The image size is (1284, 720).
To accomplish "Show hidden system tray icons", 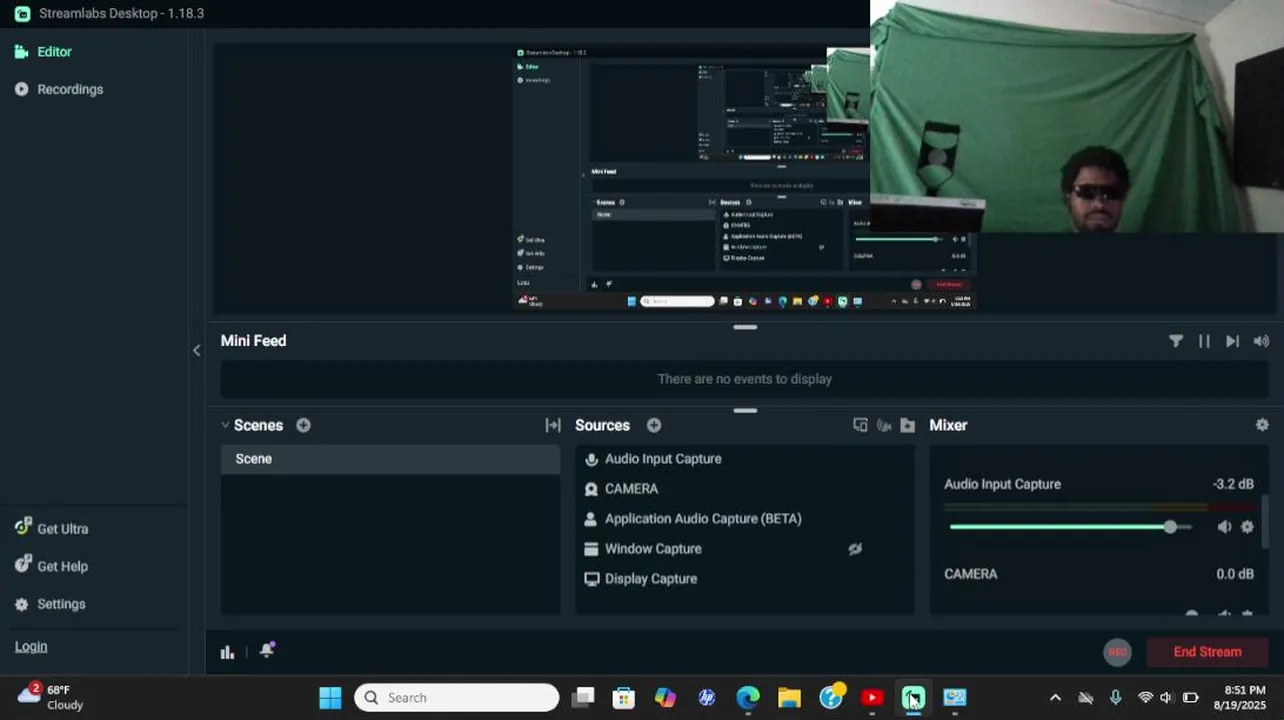I will [1054, 698].
